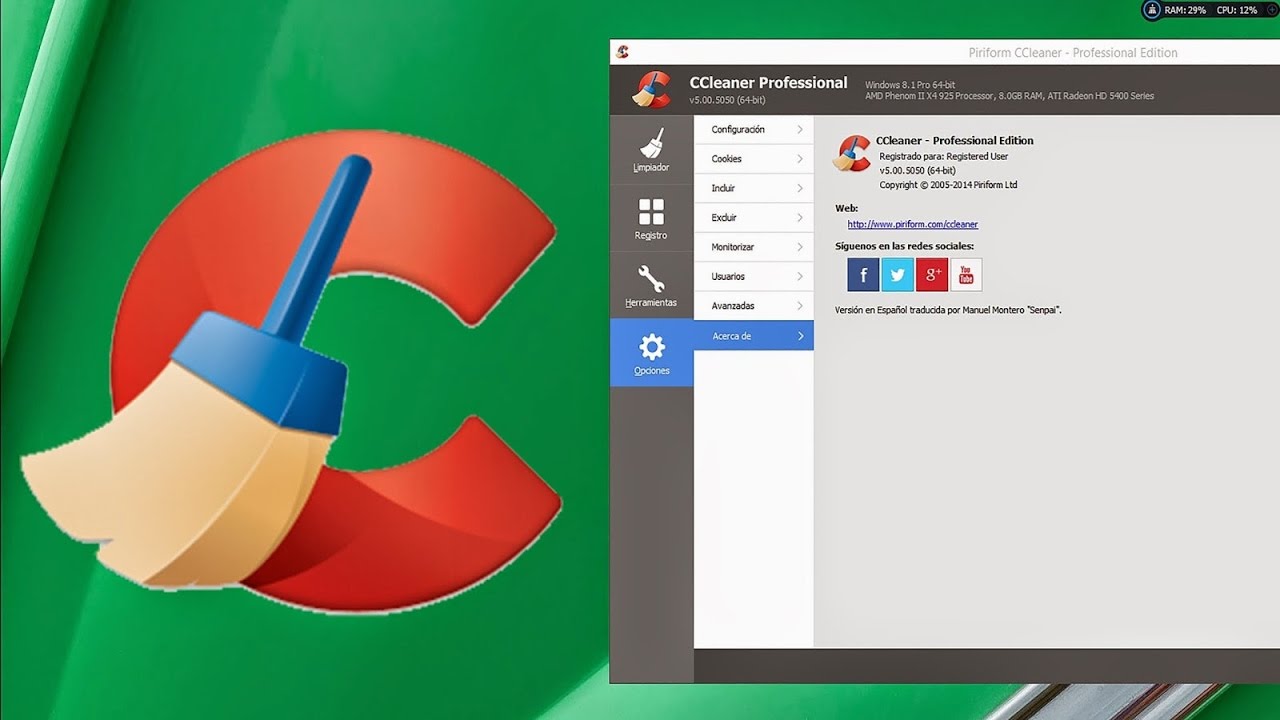This screenshot has width=1280, height=720.
Task: Open the Configuración options page
Action: coord(753,129)
